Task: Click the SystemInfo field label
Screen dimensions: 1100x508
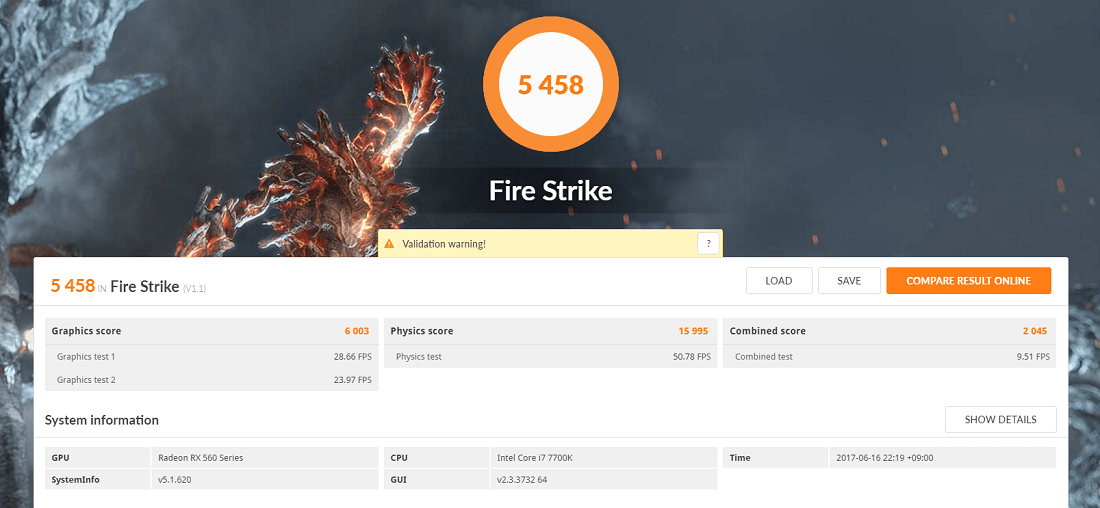Action: [x=75, y=480]
